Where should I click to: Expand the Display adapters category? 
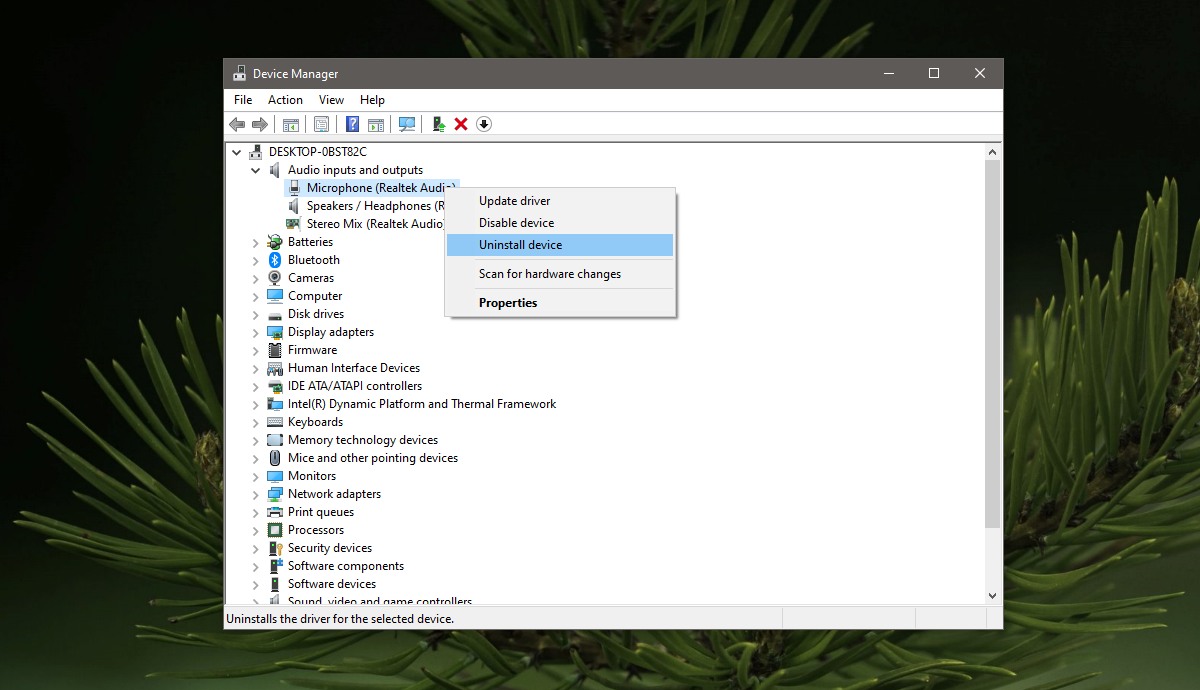coord(256,332)
